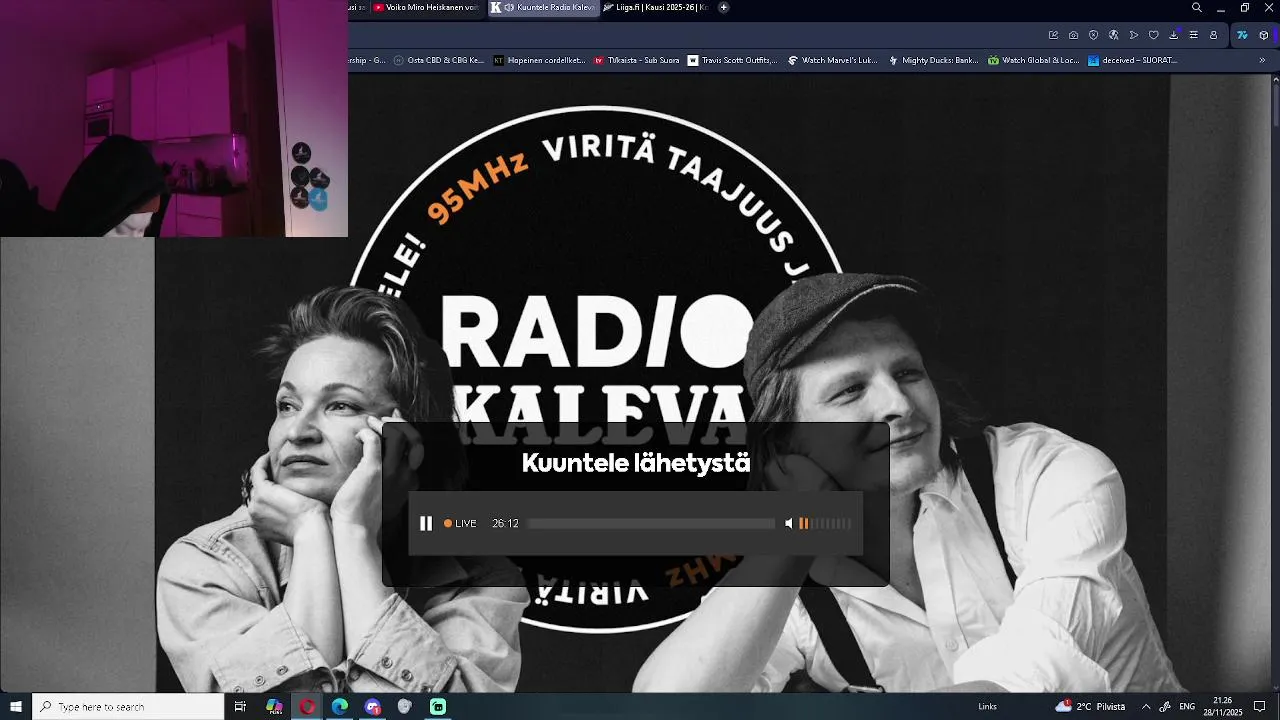Pause the live radio stream
The image size is (1280, 720).
point(426,523)
